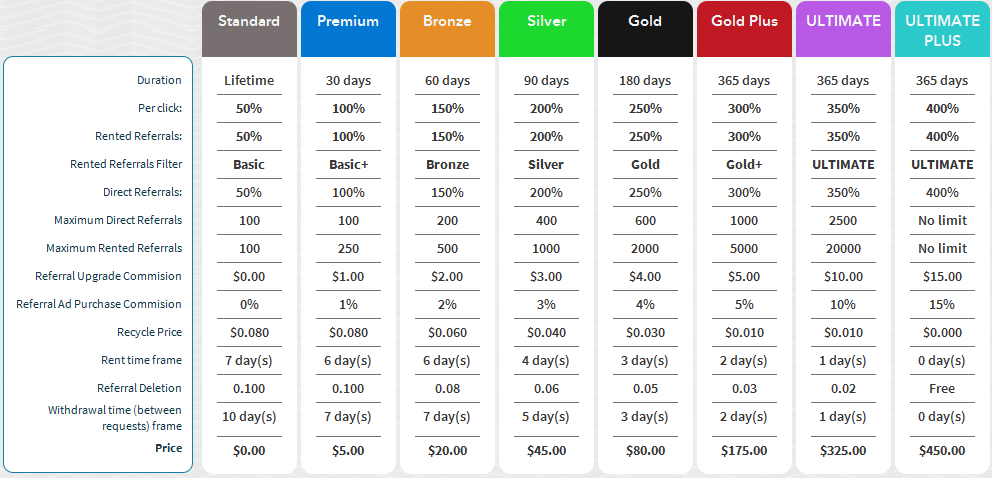Viewport: 992px width, 478px height.
Task: Click the $175.00 Gold Plus price
Action: point(744,451)
